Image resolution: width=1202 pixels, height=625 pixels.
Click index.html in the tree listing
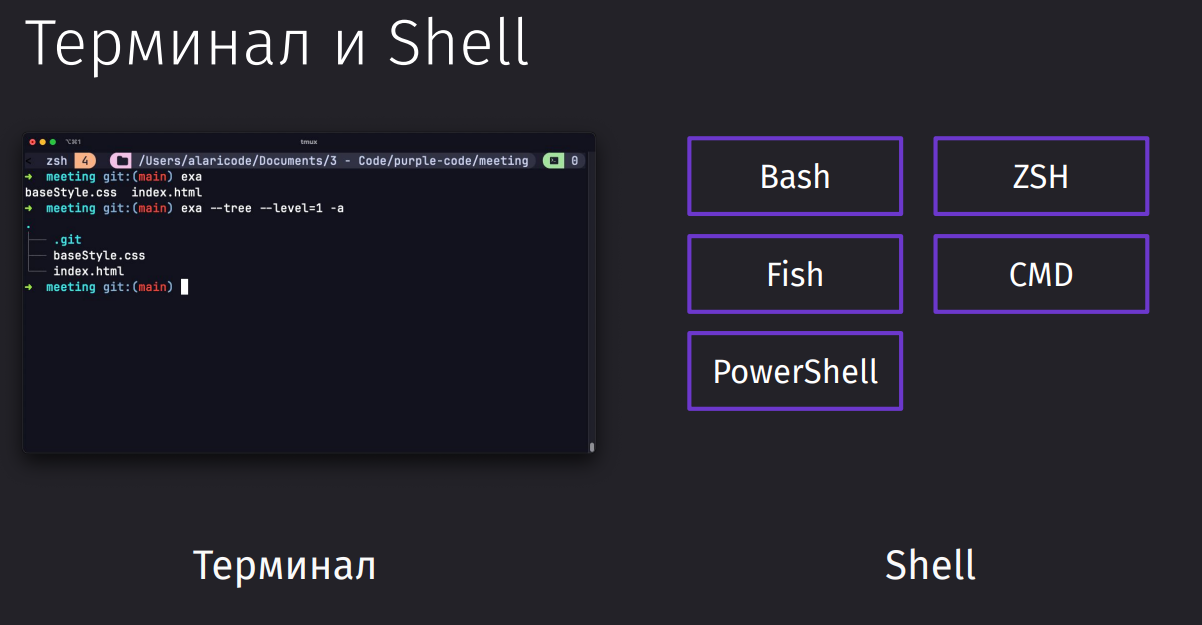point(89,271)
